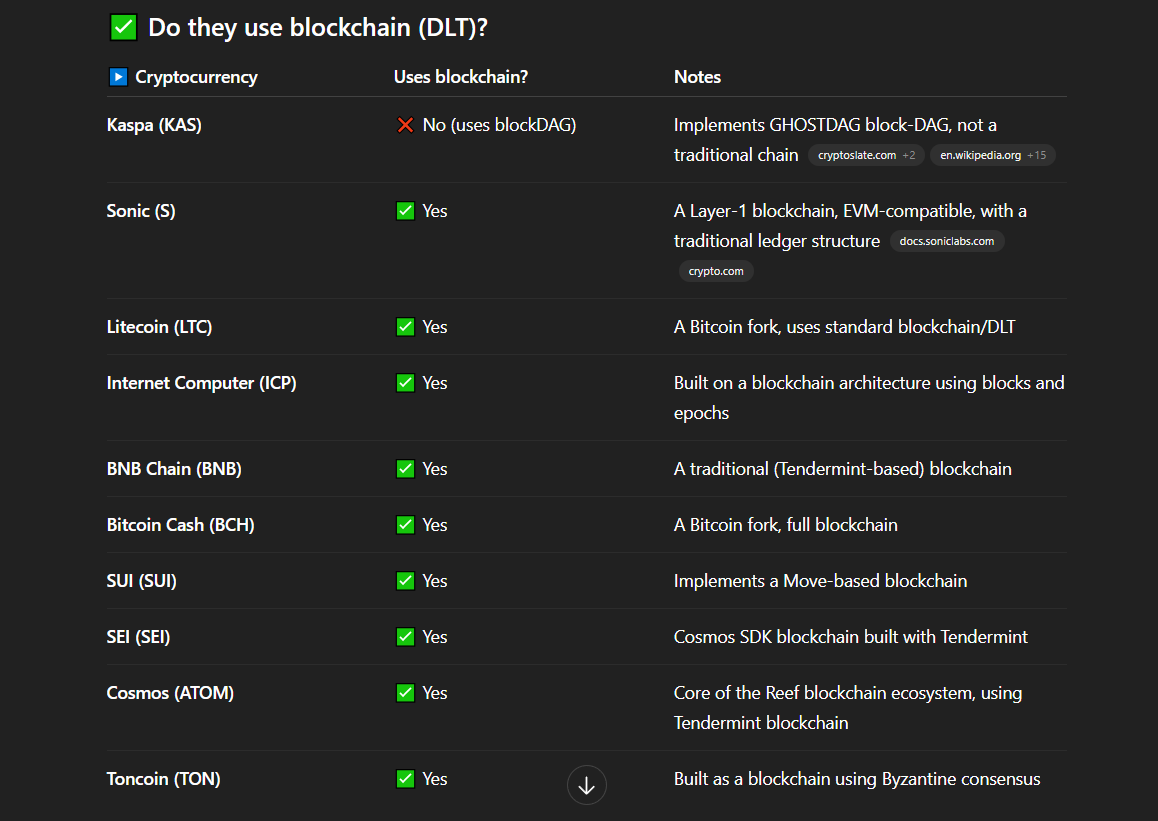The height and width of the screenshot is (821, 1158).
Task: Click the 'A traditional (Tendermint-based) blockchain' note
Action: tap(843, 469)
